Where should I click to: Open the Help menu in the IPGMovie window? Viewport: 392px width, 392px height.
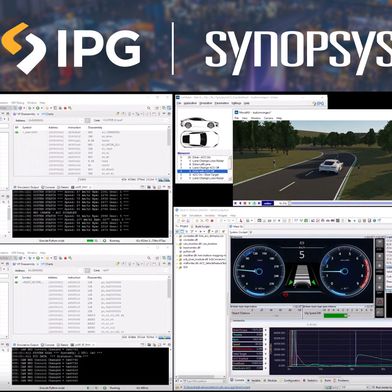pos(279,118)
